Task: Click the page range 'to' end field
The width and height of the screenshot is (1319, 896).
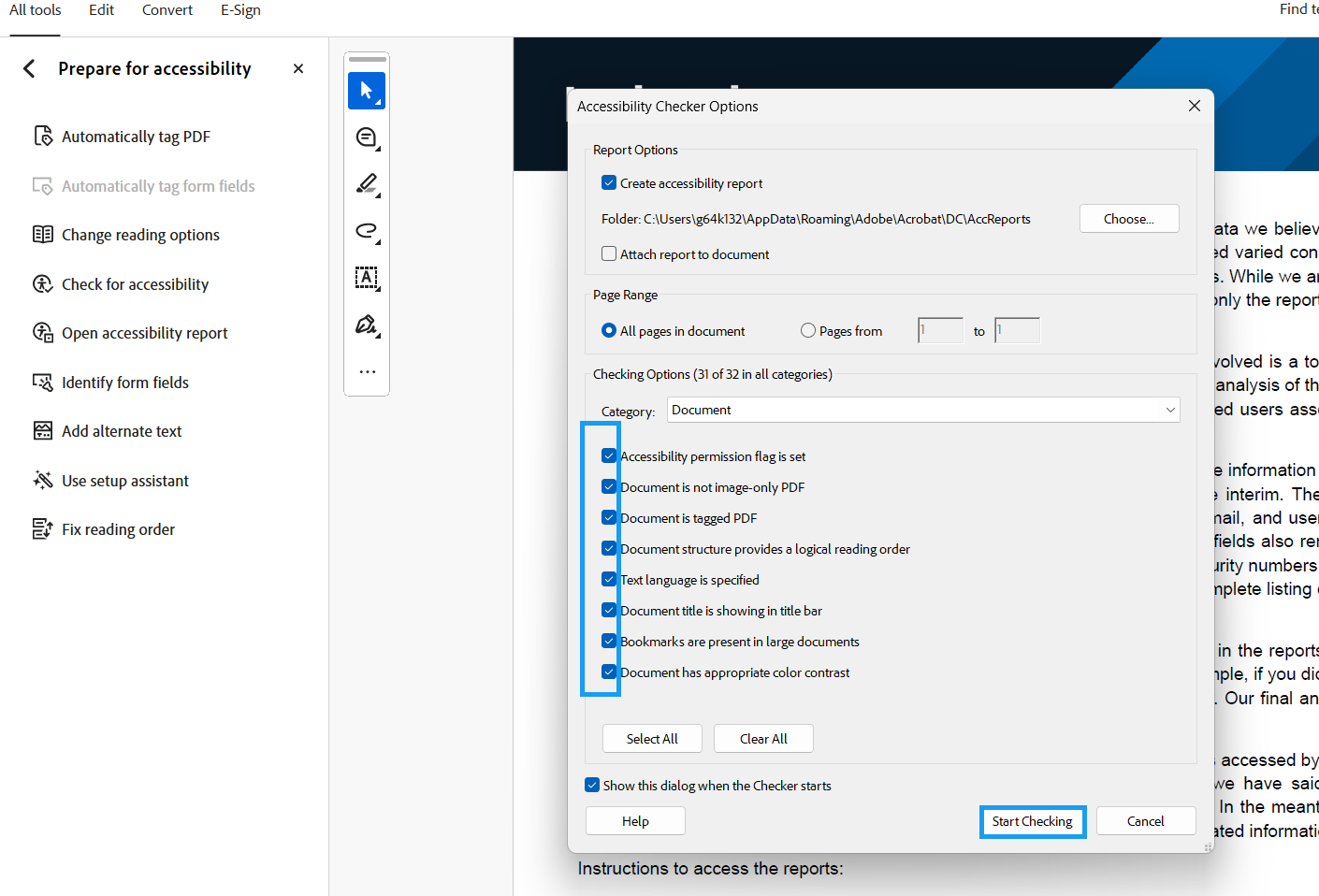Action: pyautogui.click(x=1017, y=330)
